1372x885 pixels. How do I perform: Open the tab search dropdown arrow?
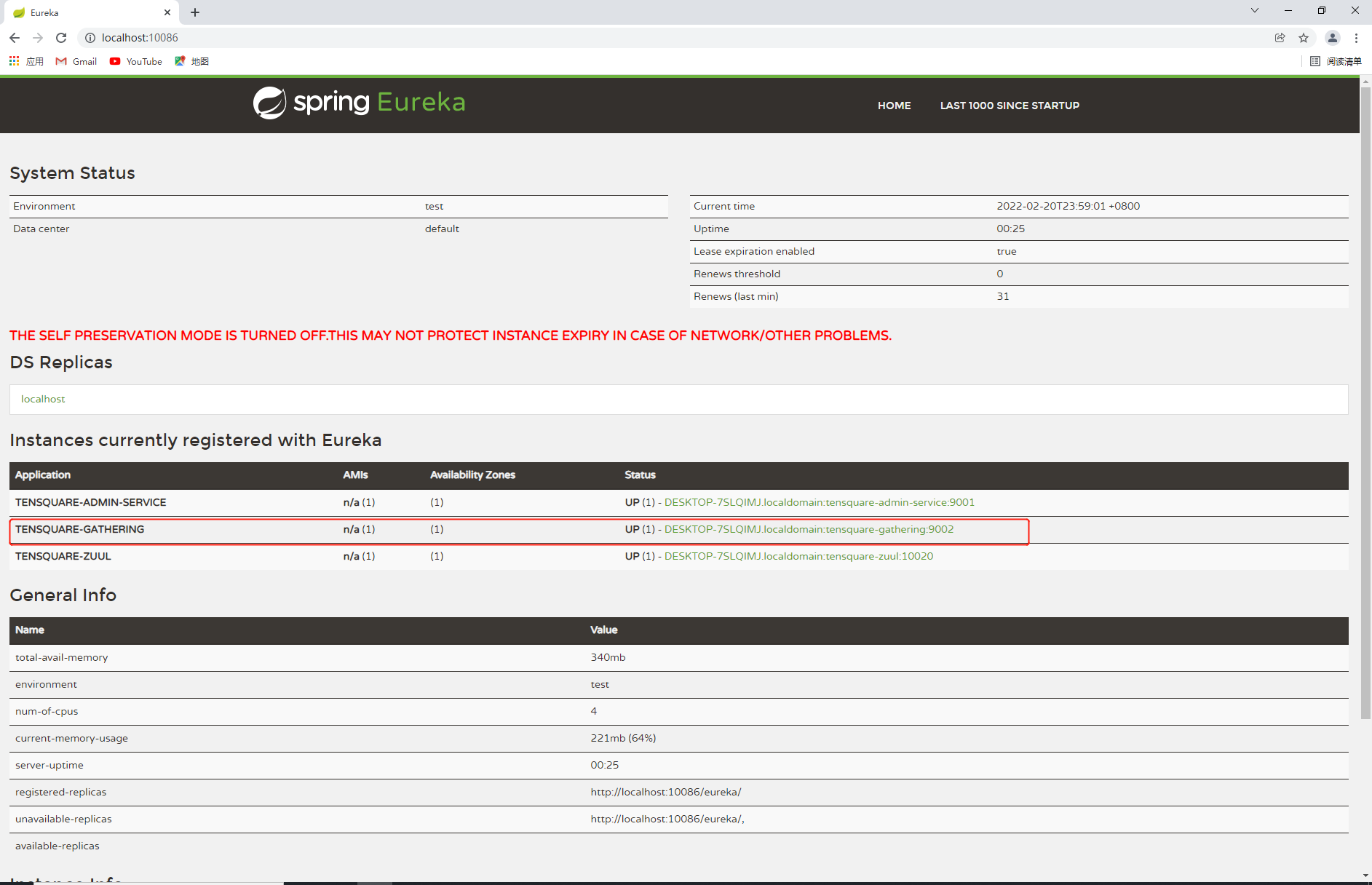pos(1255,10)
